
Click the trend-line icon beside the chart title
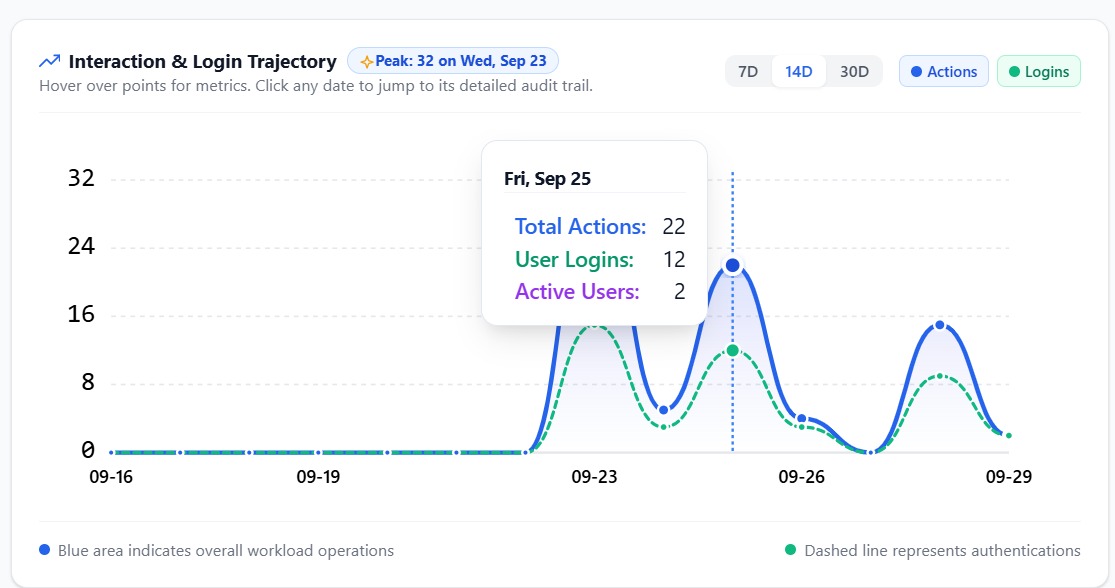(49, 61)
